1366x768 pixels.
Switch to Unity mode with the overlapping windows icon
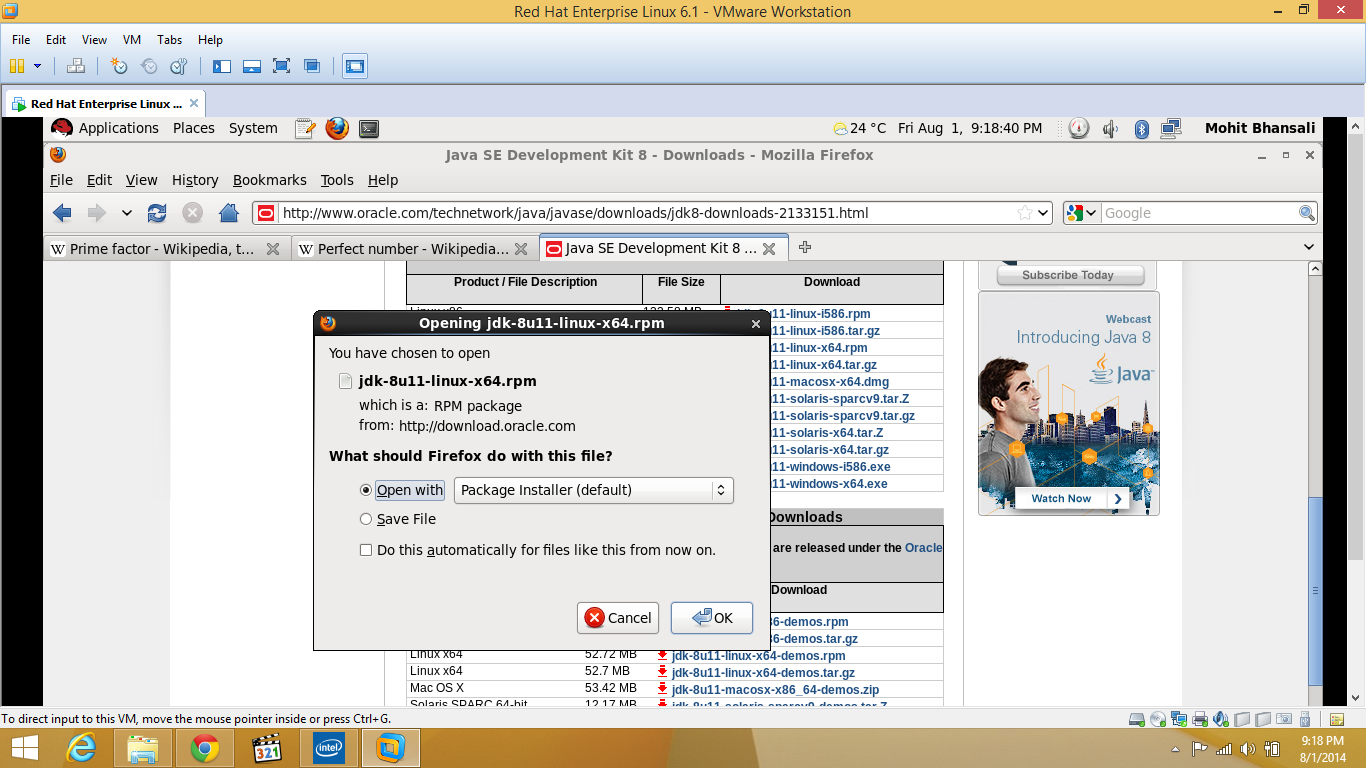coord(312,66)
